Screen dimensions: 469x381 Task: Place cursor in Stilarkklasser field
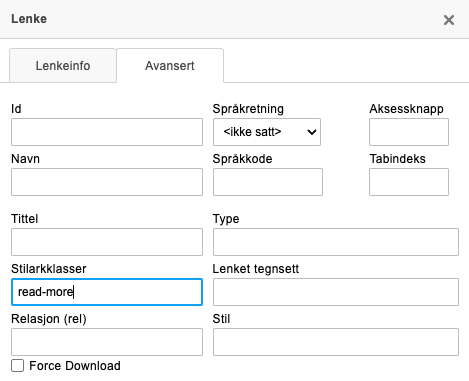107,292
